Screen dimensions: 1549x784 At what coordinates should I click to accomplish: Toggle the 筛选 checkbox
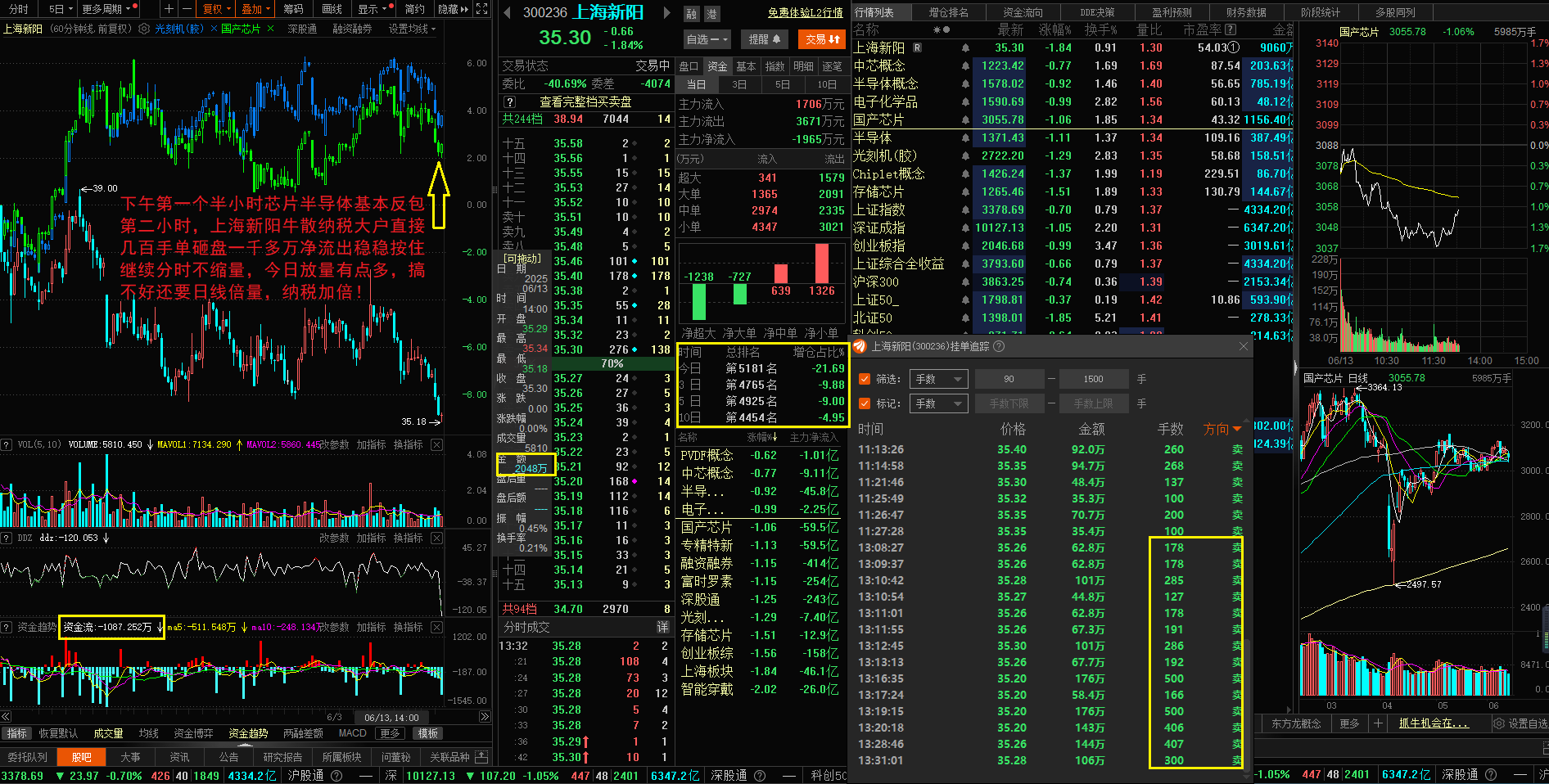point(865,379)
